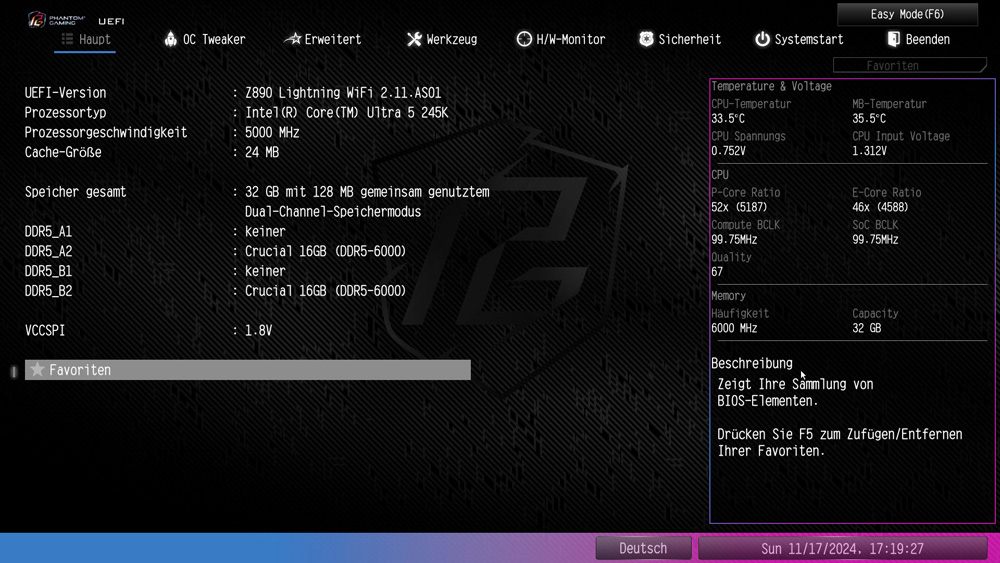1000x563 pixels.
Task: Click the Sicherheit shield icon
Action: [646, 39]
